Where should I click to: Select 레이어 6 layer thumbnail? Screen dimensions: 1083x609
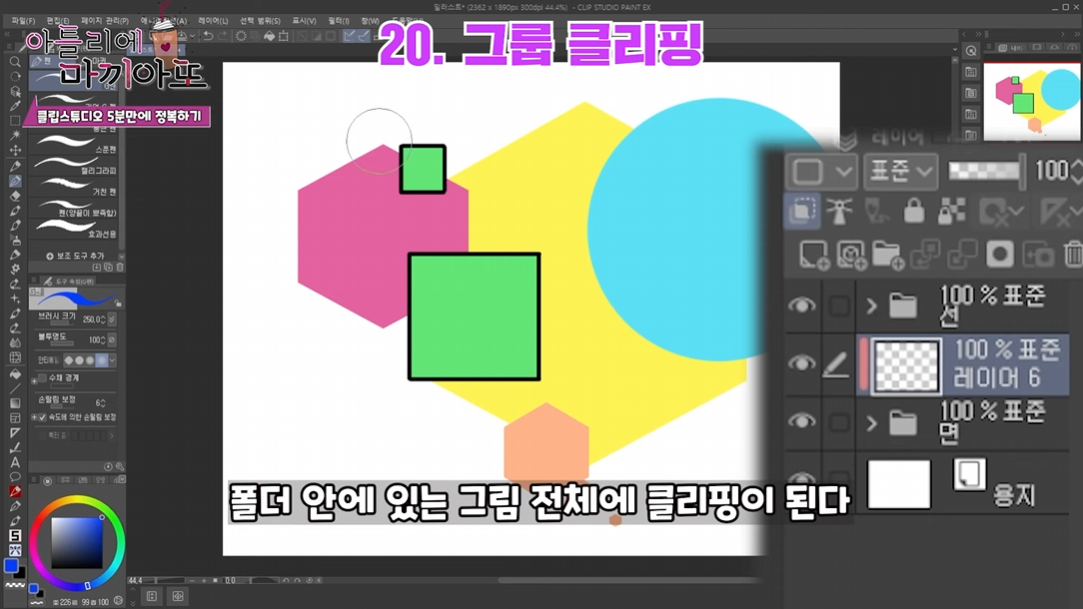[905, 366]
